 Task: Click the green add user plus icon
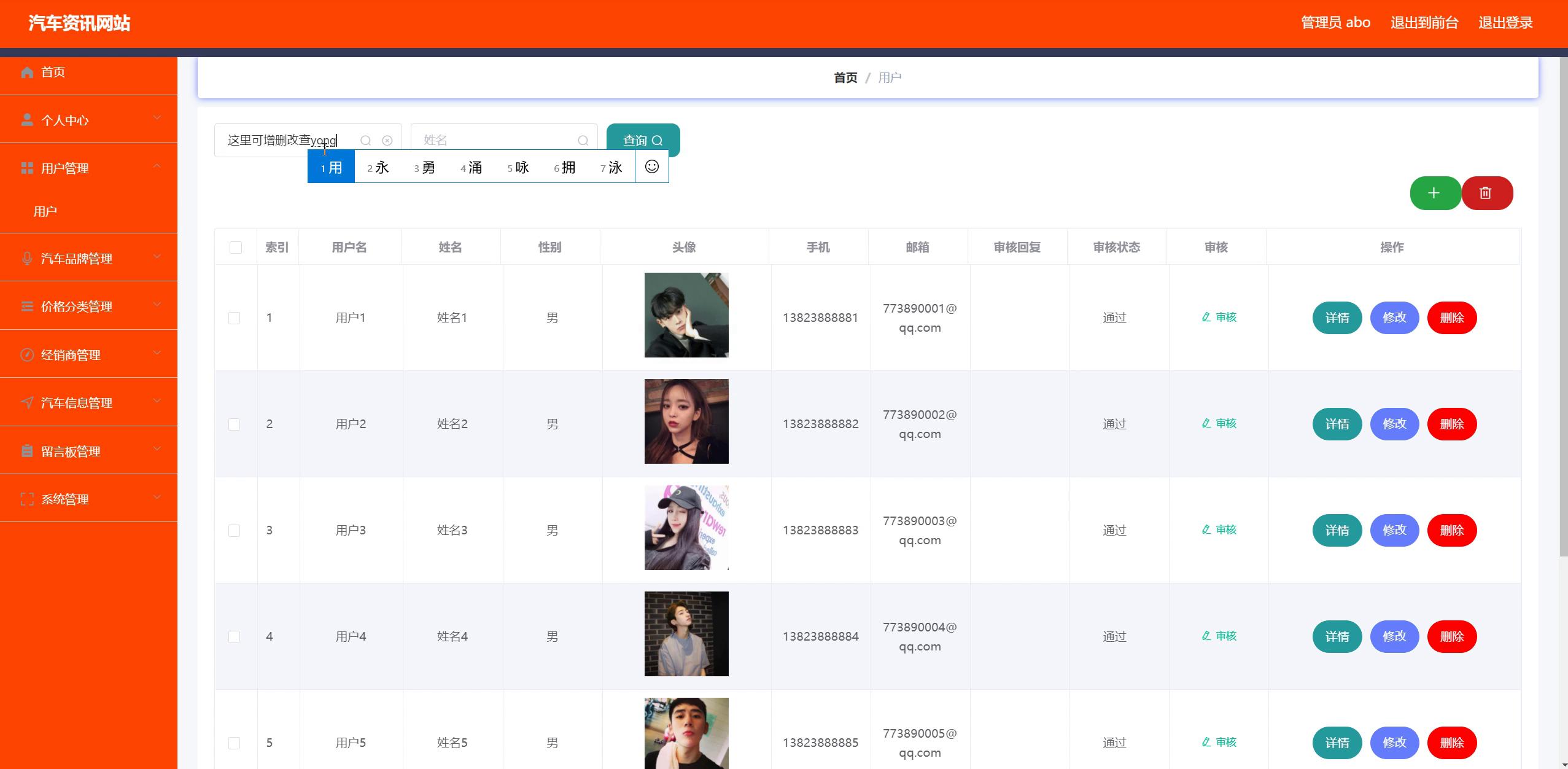tap(1434, 193)
